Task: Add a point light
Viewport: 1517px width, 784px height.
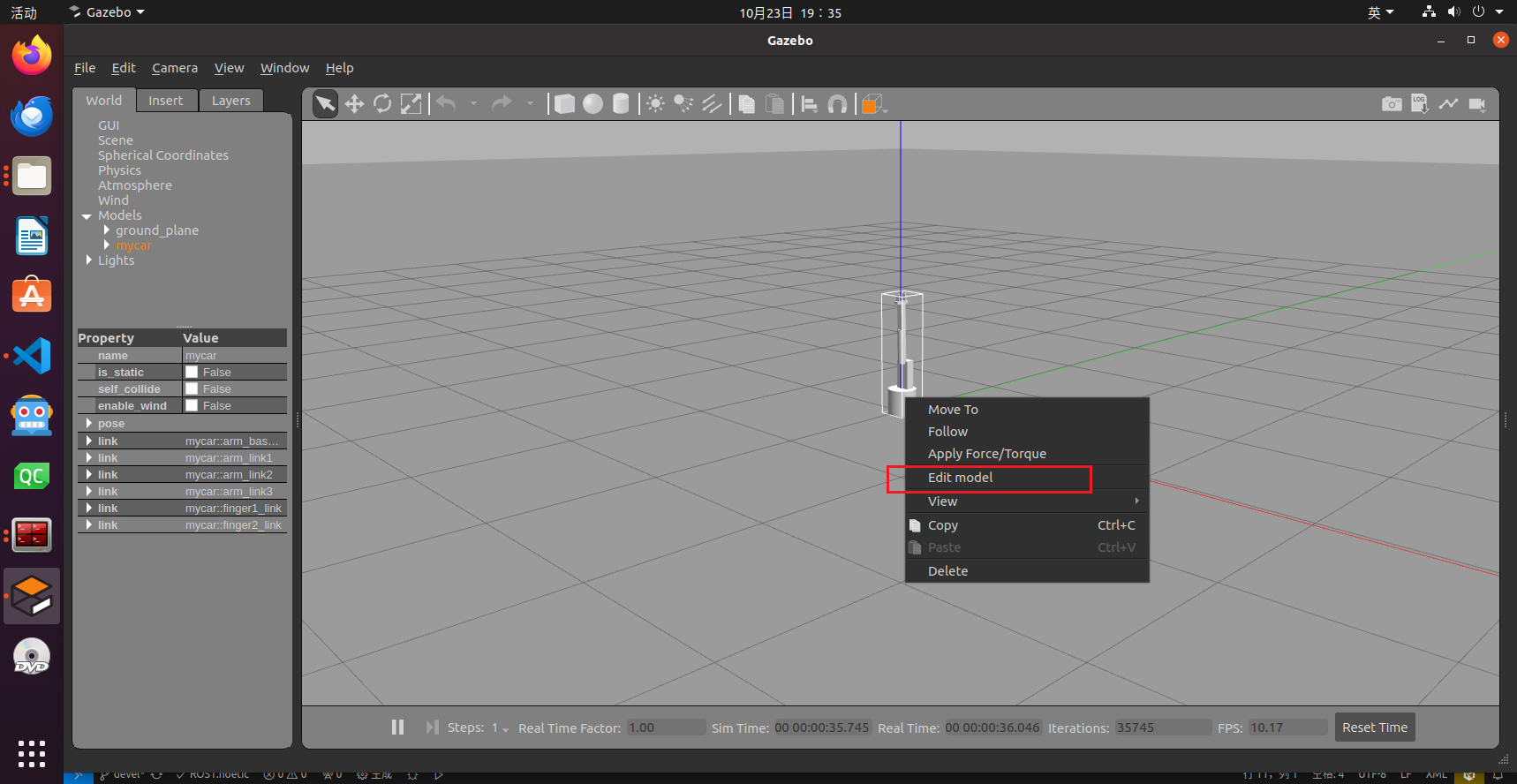Action: (x=655, y=104)
